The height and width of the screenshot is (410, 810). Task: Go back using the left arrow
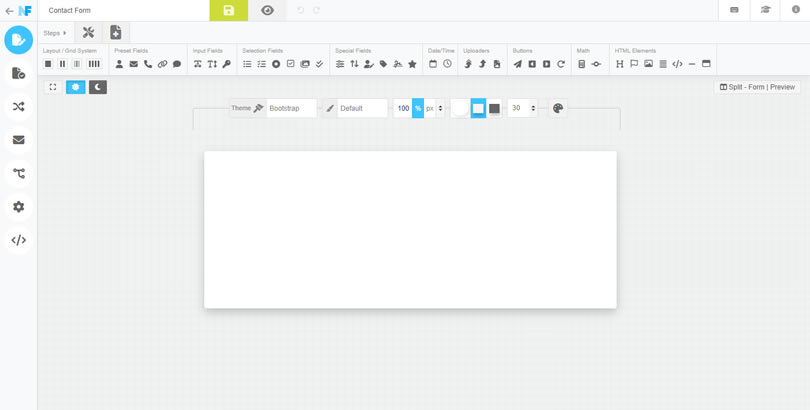(x=9, y=10)
